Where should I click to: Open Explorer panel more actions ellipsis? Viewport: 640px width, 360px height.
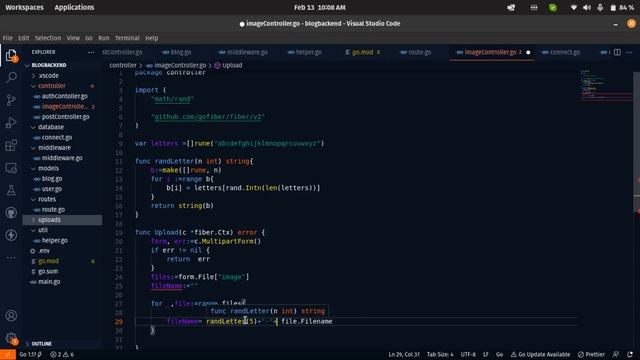tap(91, 52)
